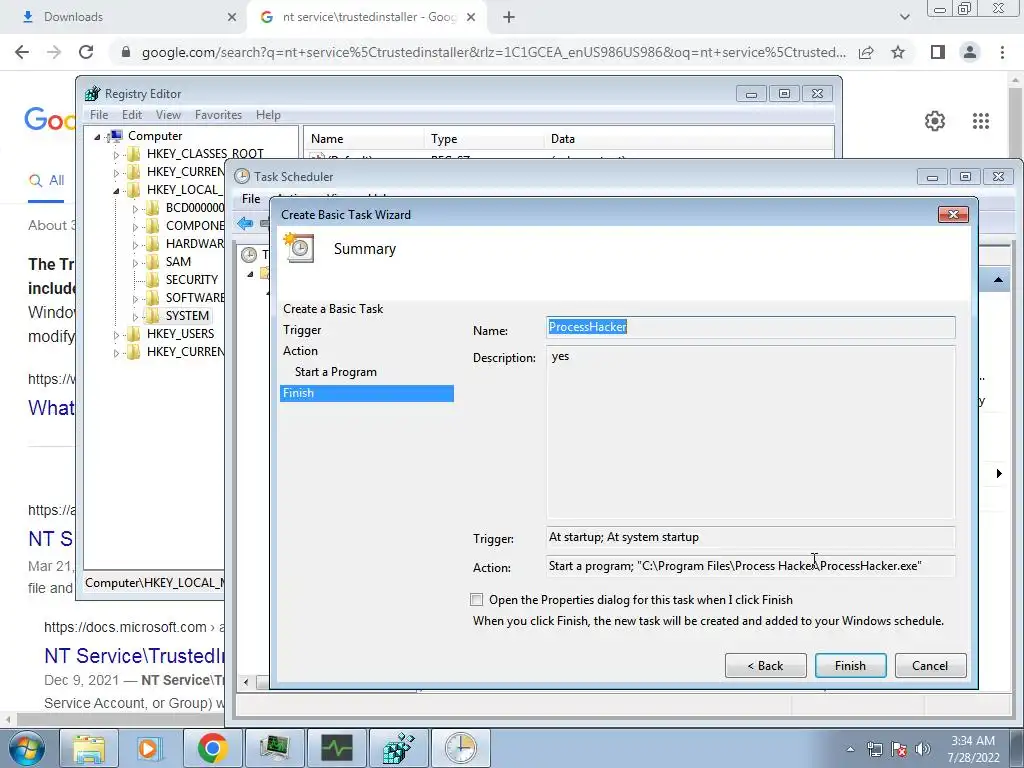
Task: Enable Open the Properties dialog checkbox
Action: pyautogui.click(x=477, y=600)
